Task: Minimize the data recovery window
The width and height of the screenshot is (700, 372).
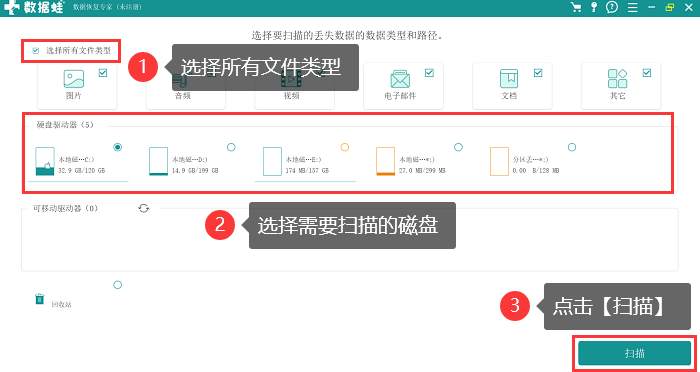Action: pyautogui.click(x=652, y=7)
